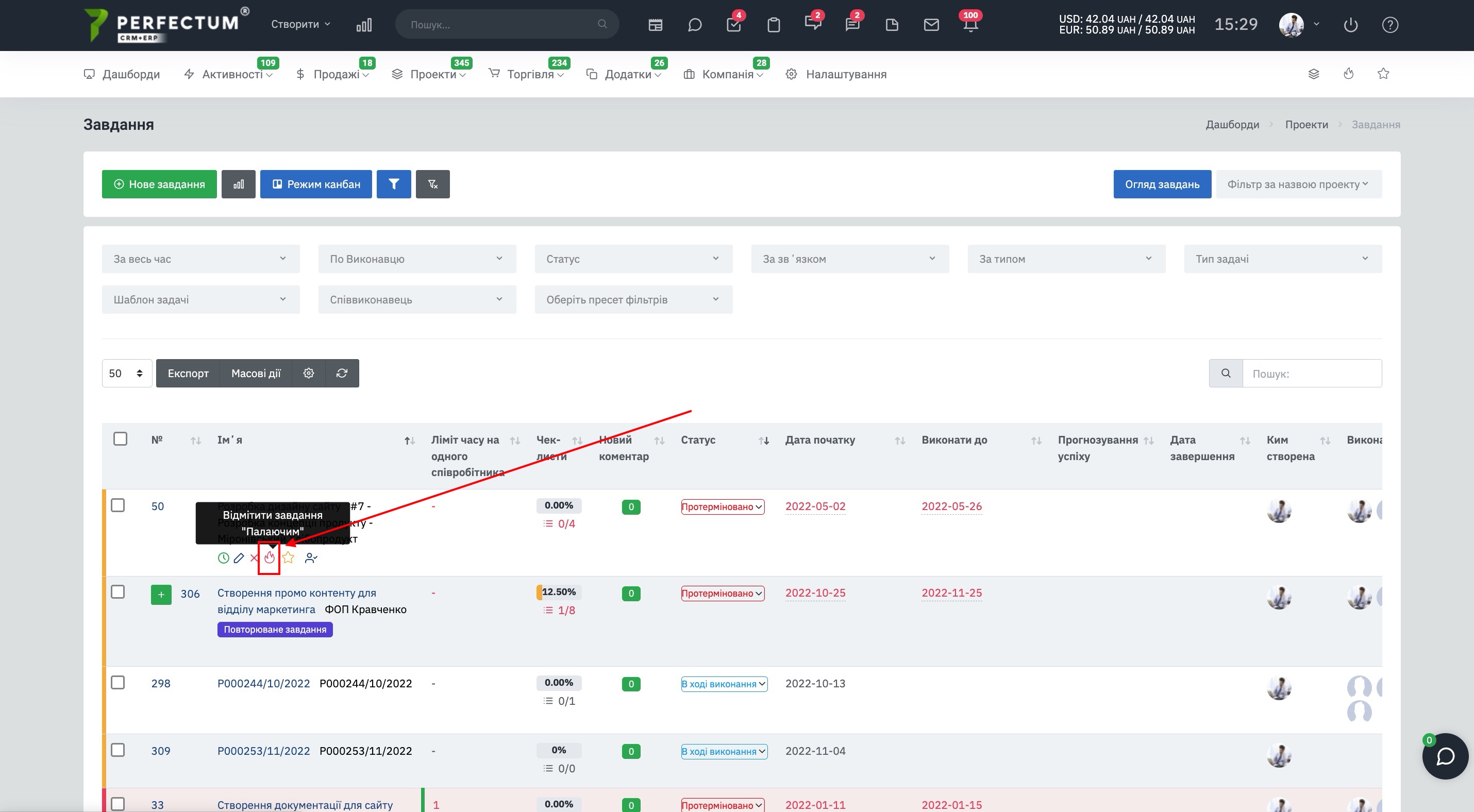Add task 50 to favorites star
Image resolution: width=1474 pixels, height=812 pixels.
click(x=289, y=557)
